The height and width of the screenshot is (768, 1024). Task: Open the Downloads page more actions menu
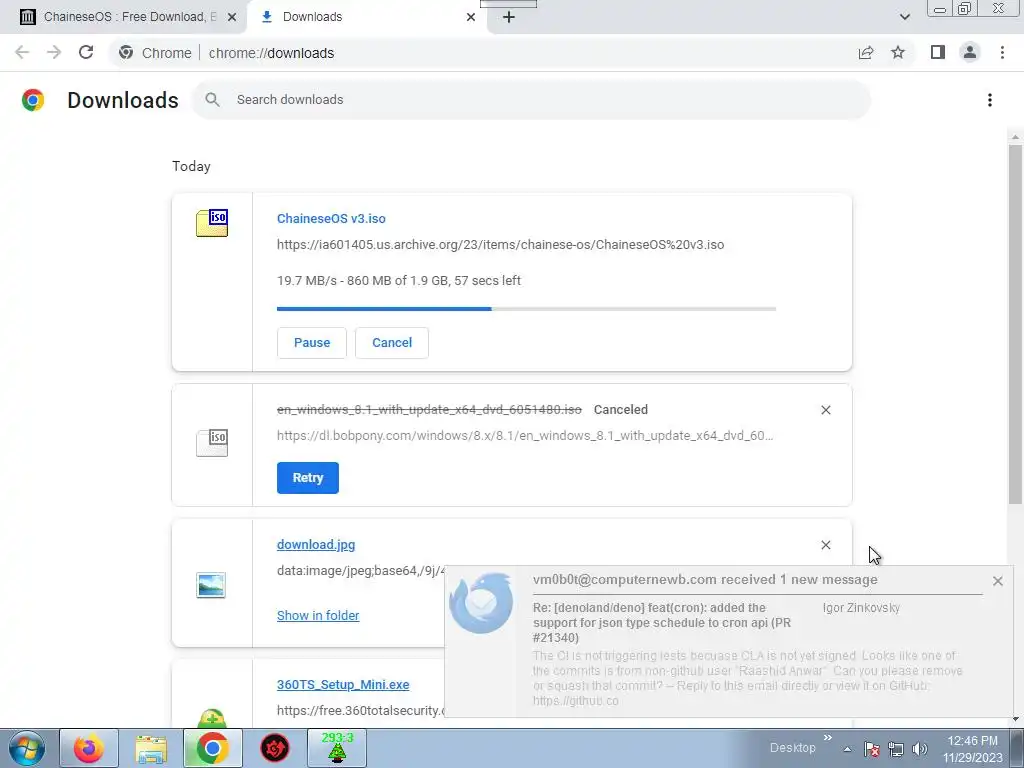pyautogui.click(x=989, y=100)
